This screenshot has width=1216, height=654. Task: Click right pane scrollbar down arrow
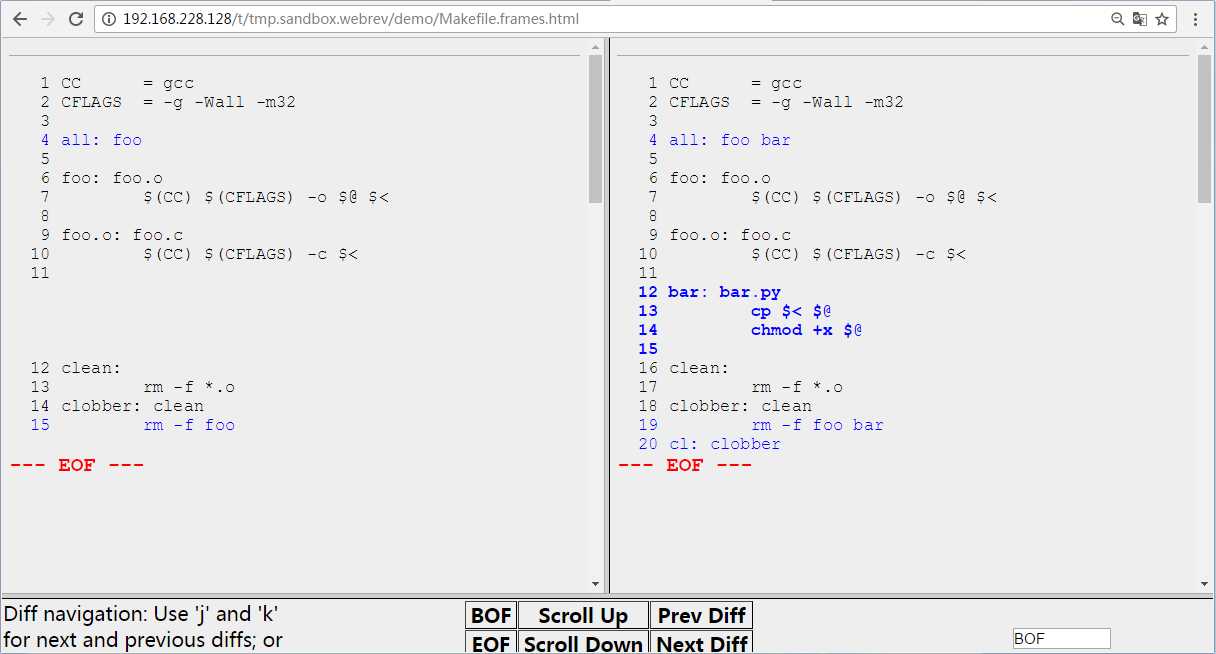pos(1204,584)
